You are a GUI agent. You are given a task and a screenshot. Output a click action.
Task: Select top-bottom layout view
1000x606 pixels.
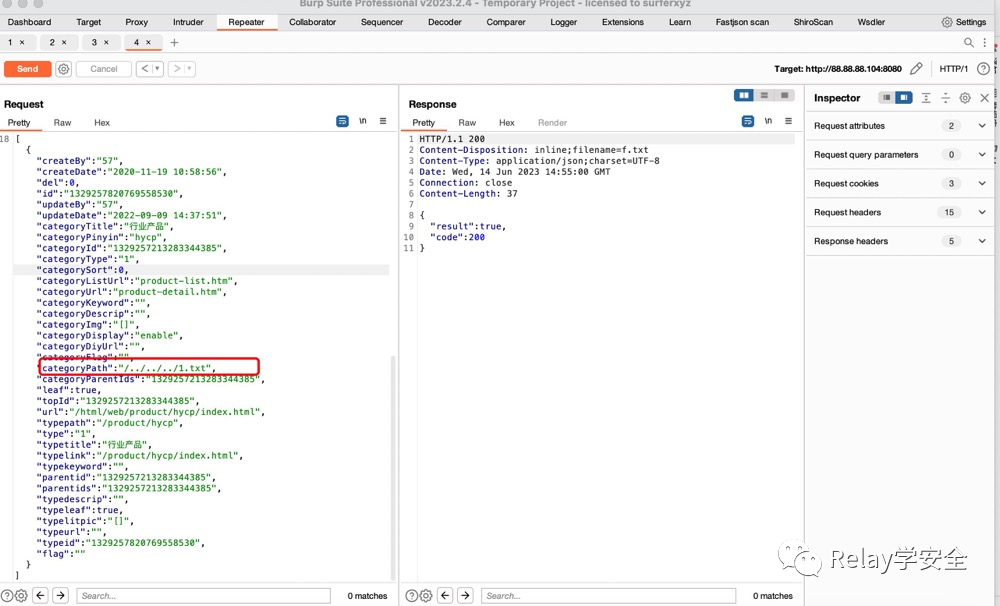coord(764,96)
